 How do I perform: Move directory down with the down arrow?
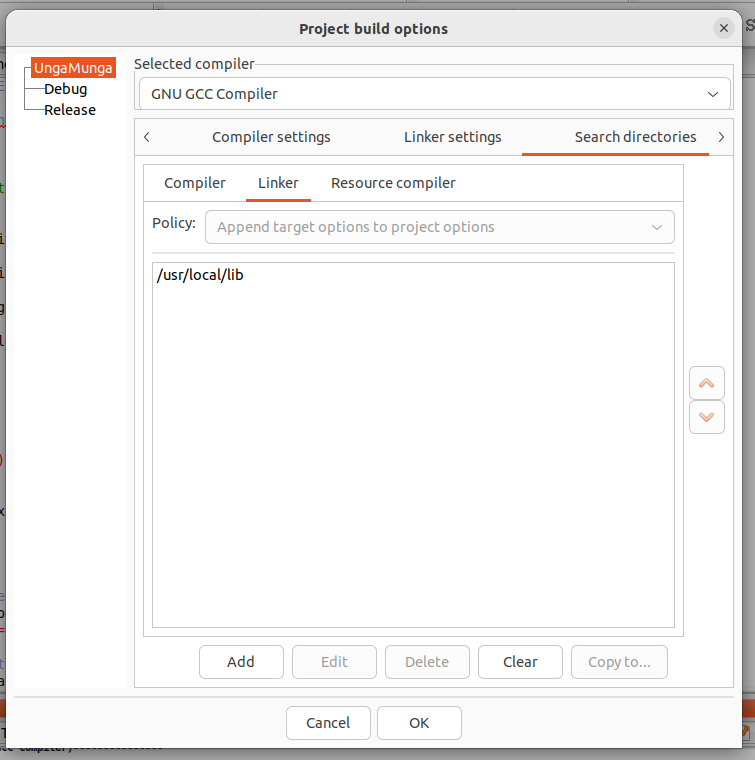point(707,417)
